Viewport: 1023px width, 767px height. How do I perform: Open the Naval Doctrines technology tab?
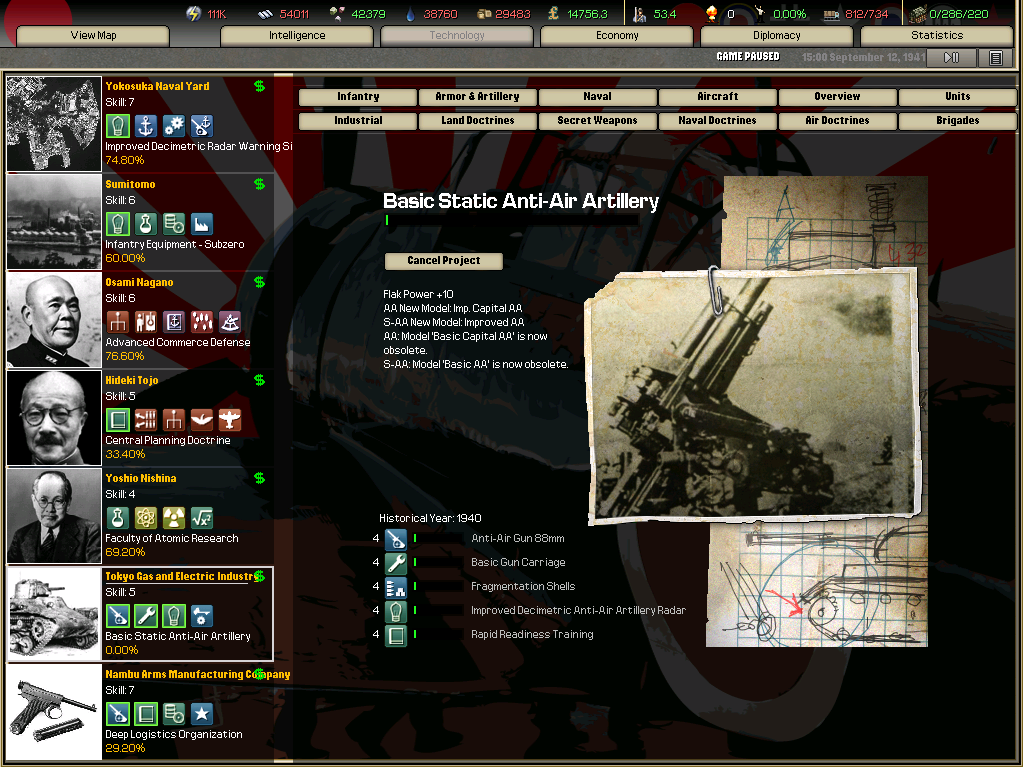pyautogui.click(x=717, y=121)
